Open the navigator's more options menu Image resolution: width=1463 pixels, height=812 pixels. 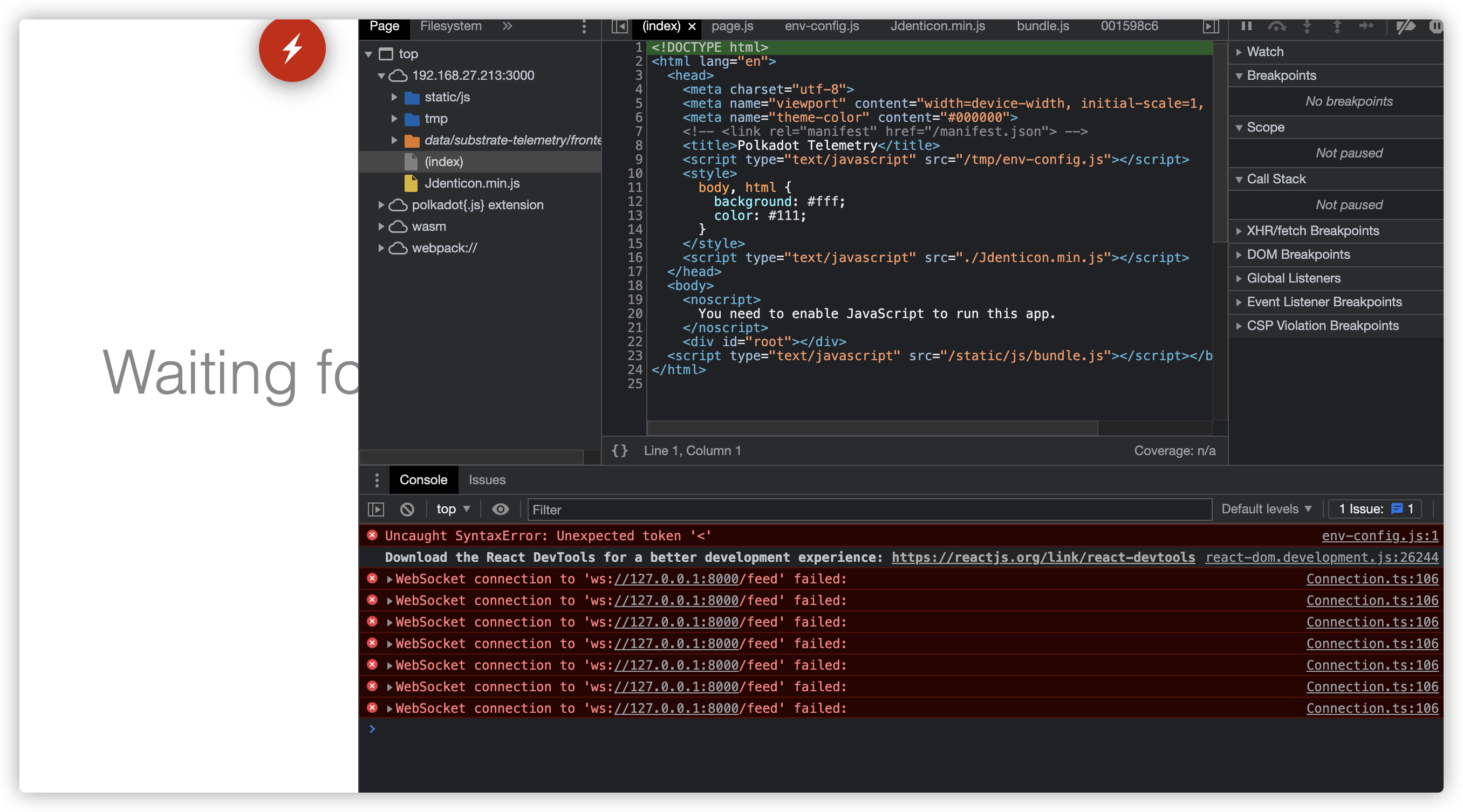[x=583, y=26]
